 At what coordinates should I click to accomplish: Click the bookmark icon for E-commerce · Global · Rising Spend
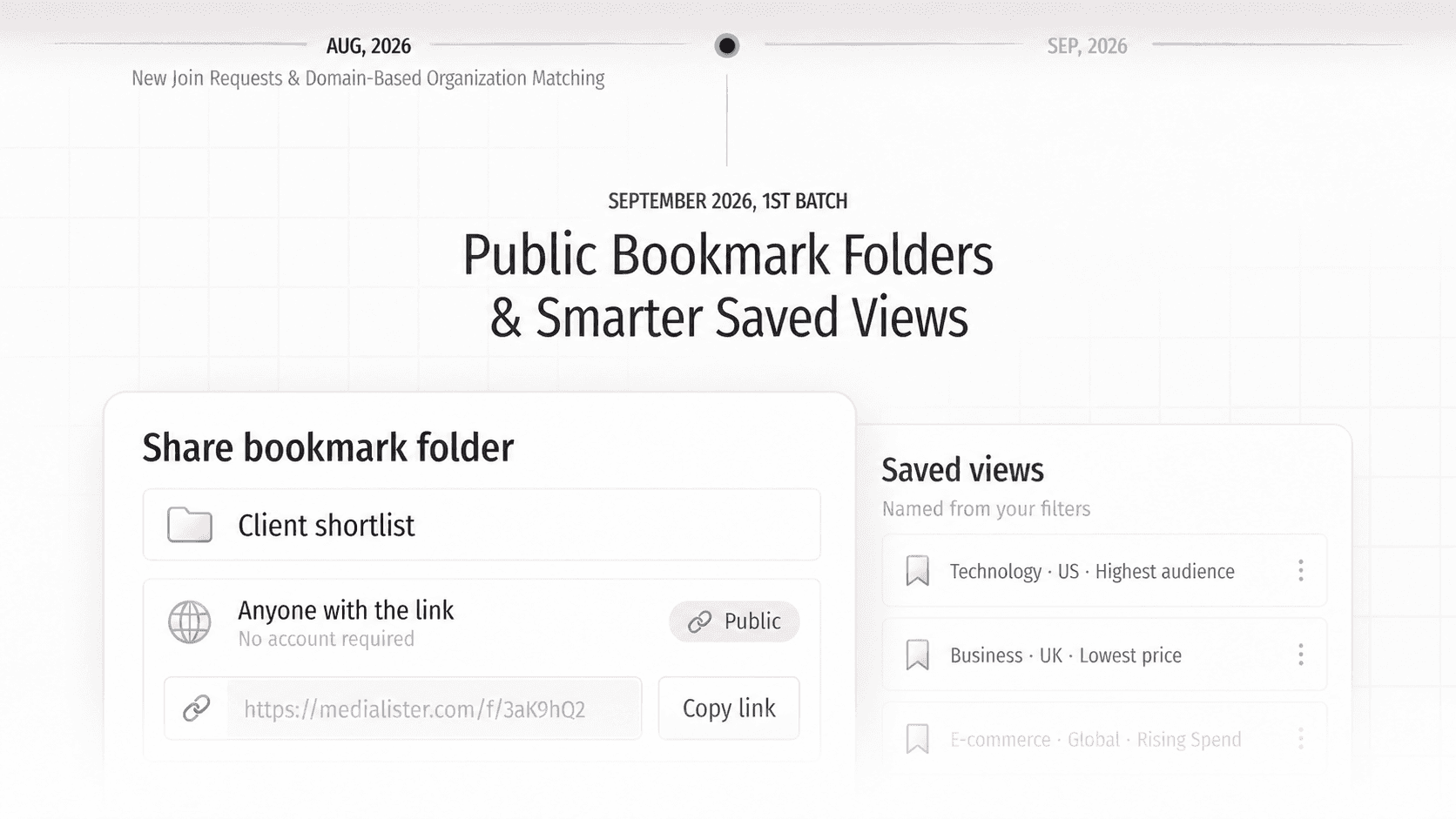point(918,740)
